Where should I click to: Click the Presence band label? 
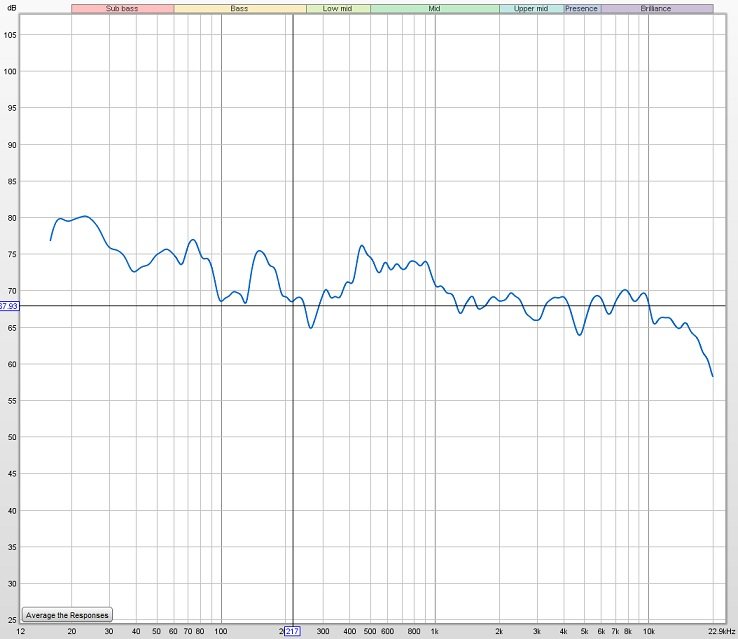[581, 8]
